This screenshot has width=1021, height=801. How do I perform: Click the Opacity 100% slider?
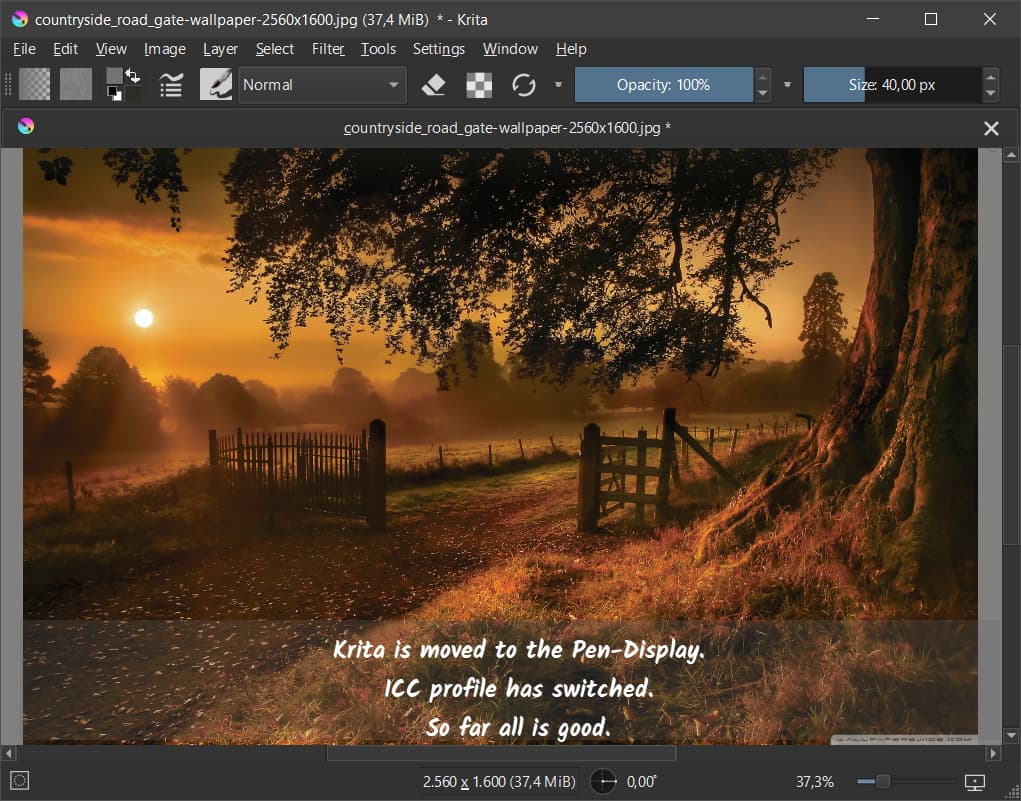663,85
